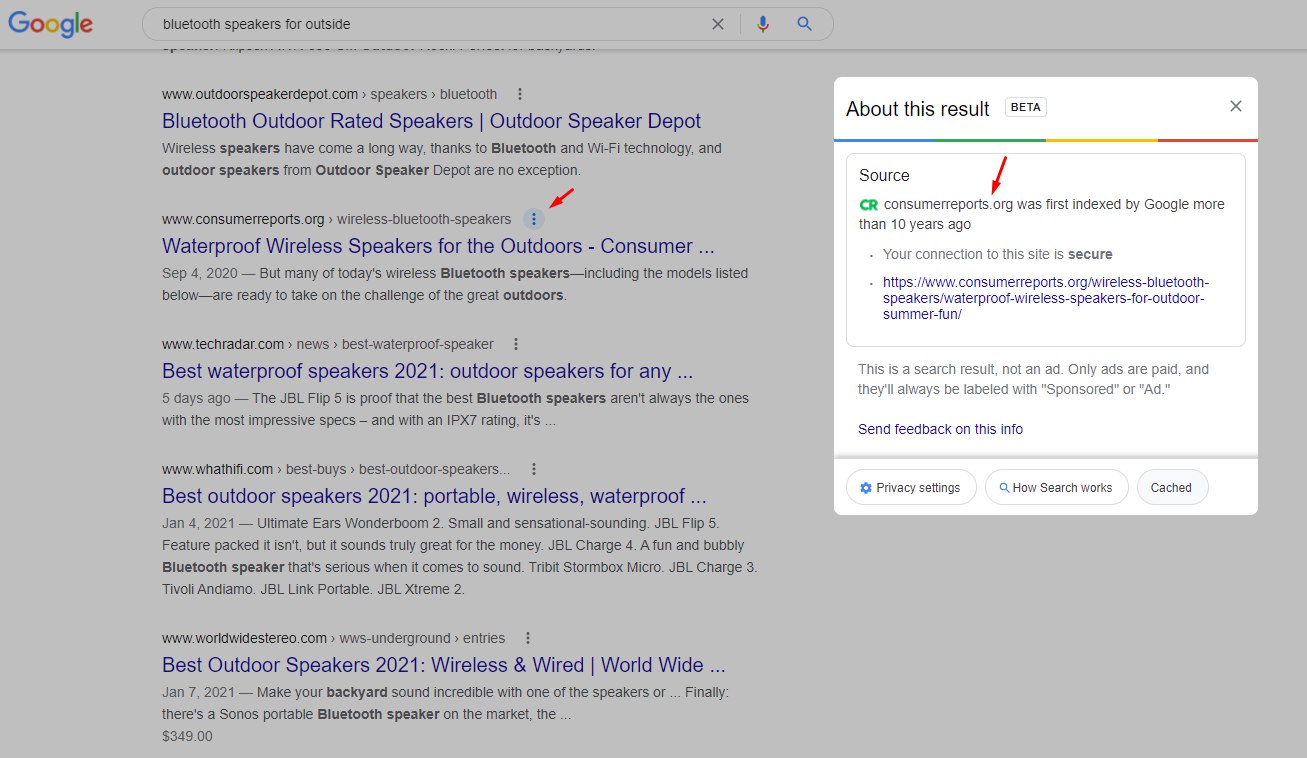
Task: Open Waterproof Wireless Speakers for the Outdoors result
Action: [x=438, y=246]
